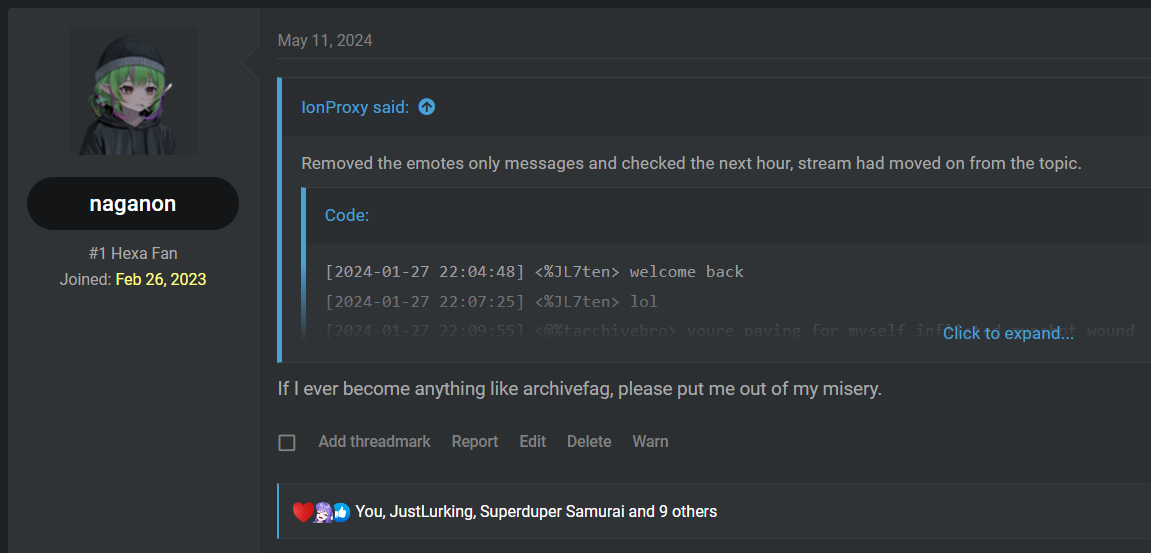Tick the post selection checkbox

pyautogui.click(x=287, y=443)
